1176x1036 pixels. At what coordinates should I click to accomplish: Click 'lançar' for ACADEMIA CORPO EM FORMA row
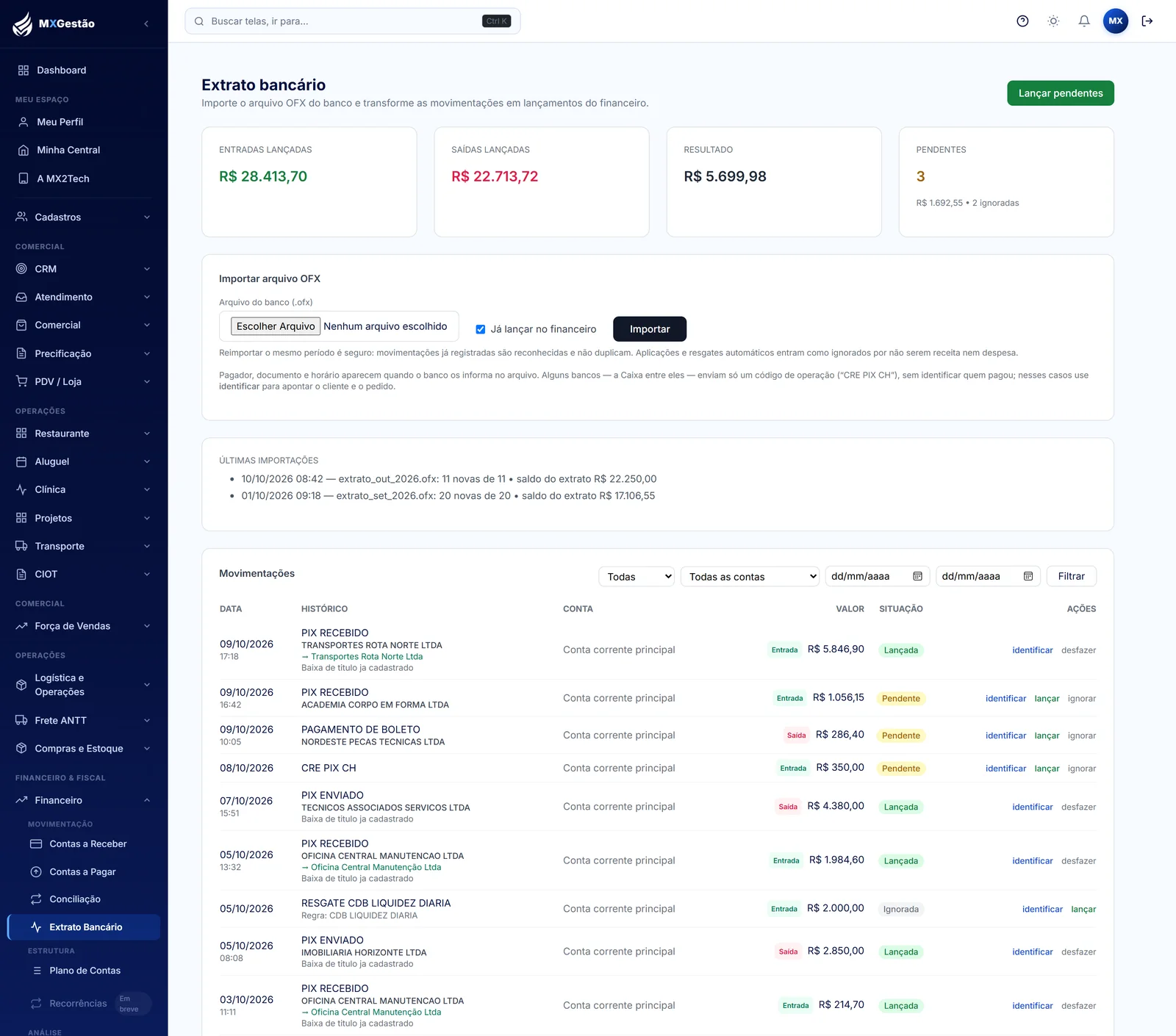[x=1047, y=699]
